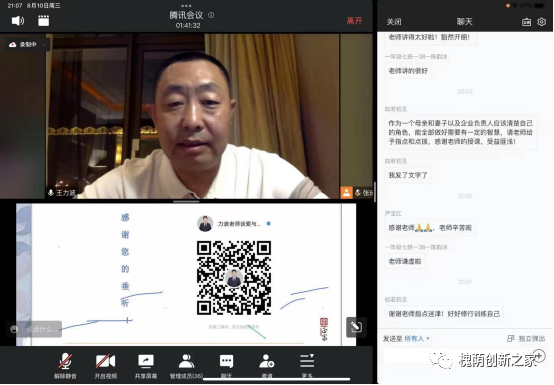Toggle the 聊天 chat toolbar button
554x385 pixels.
click(x=226, y=366)
